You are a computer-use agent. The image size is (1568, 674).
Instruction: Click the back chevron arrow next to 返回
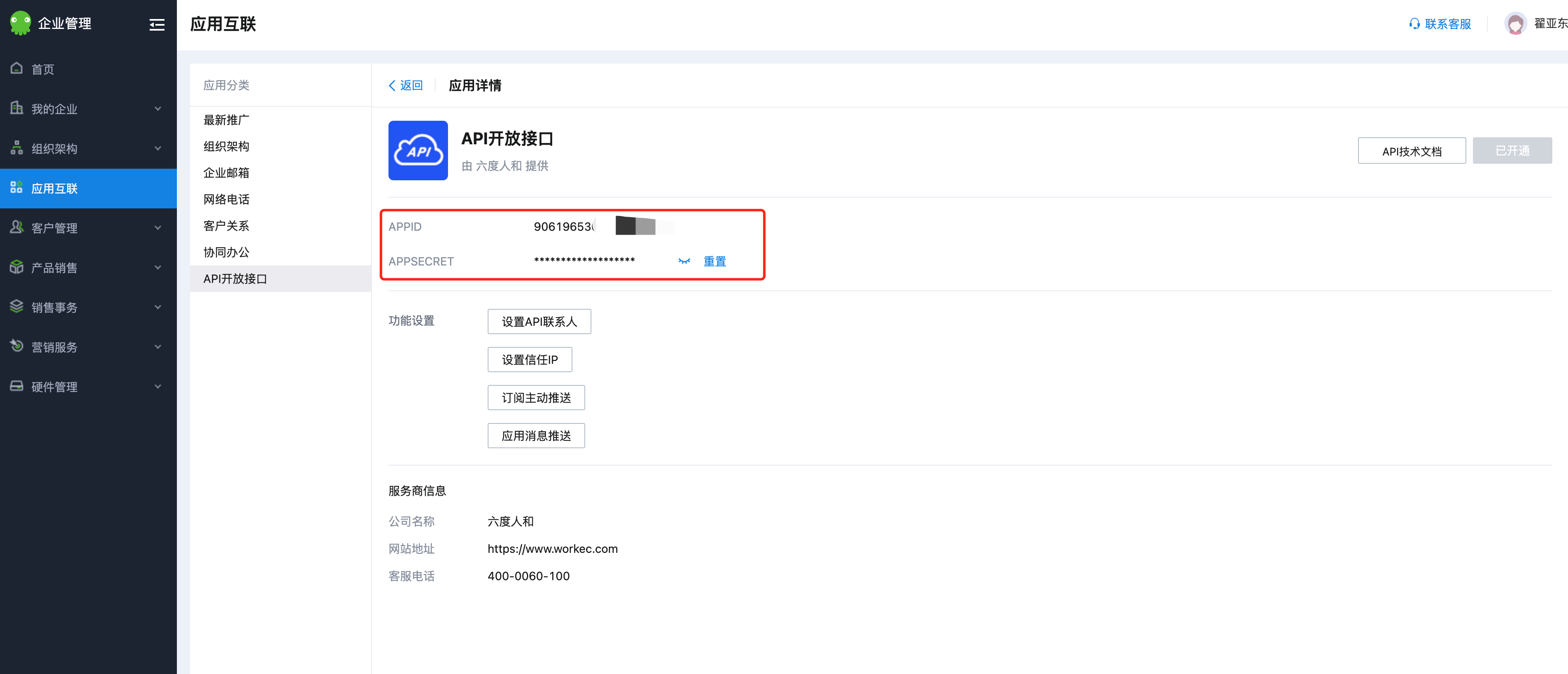tap(392, 86)
